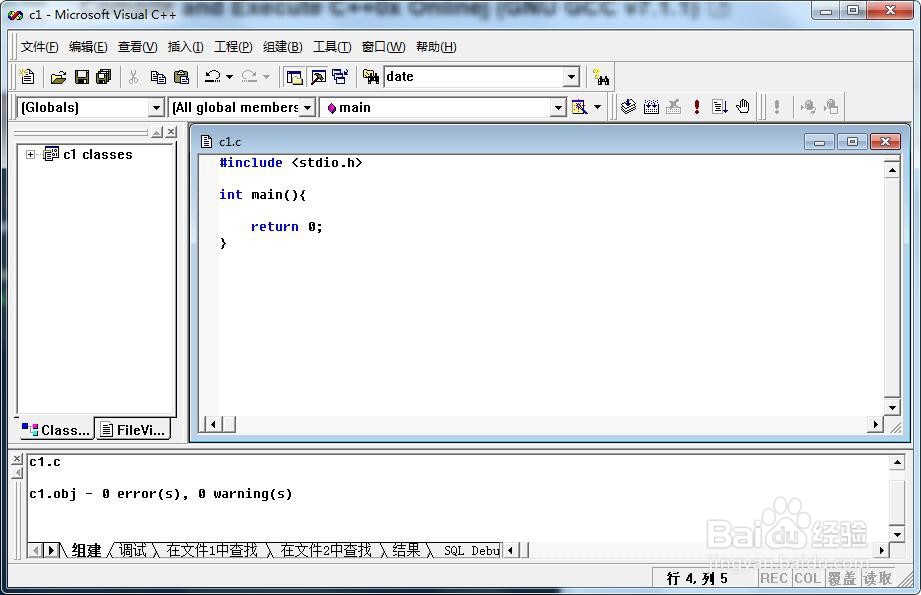
Task: Select the 在文件2中查找 output tab
Action: 326,550
